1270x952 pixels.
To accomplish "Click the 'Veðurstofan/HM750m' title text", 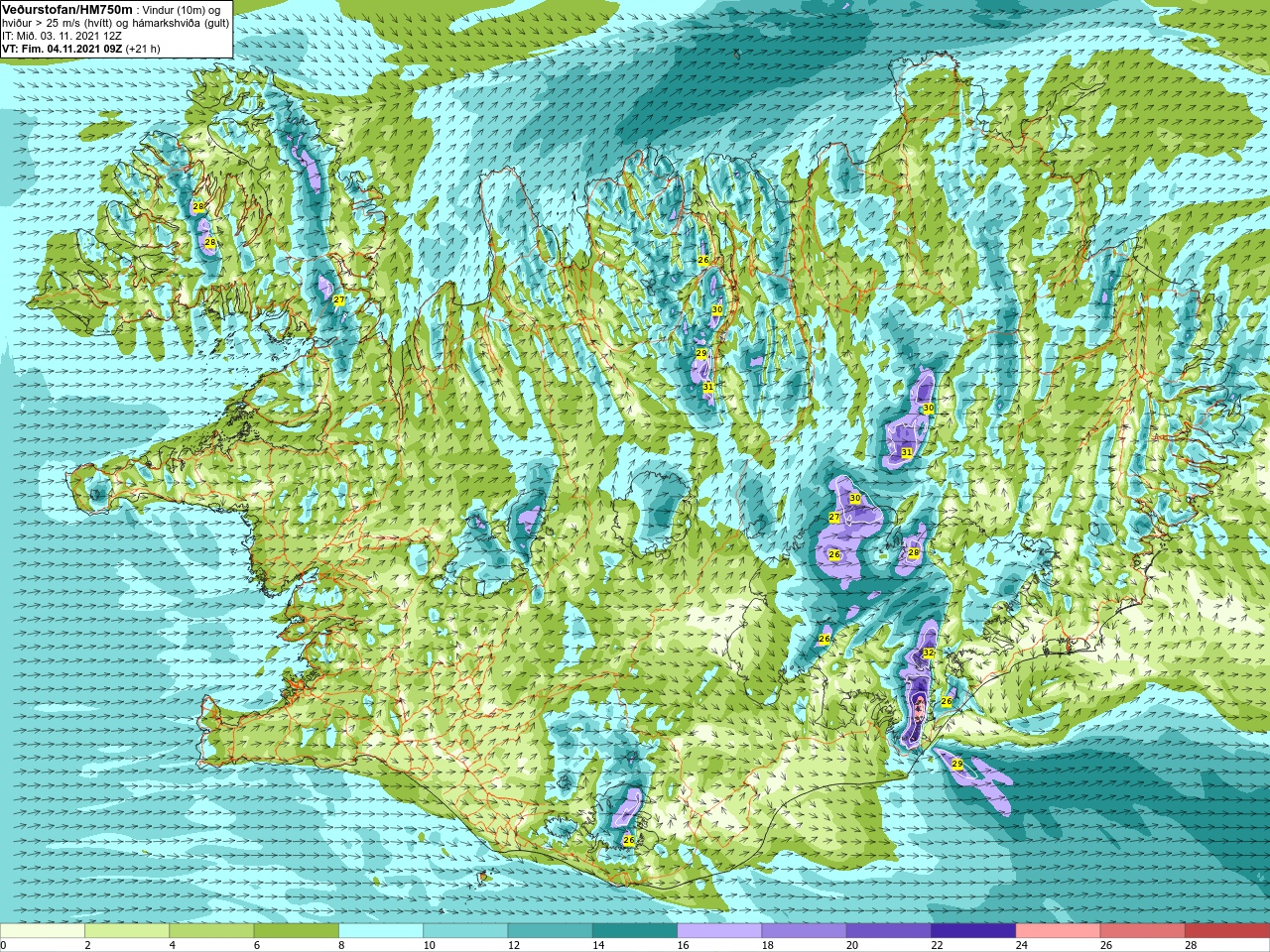I will tap(66, 9).
